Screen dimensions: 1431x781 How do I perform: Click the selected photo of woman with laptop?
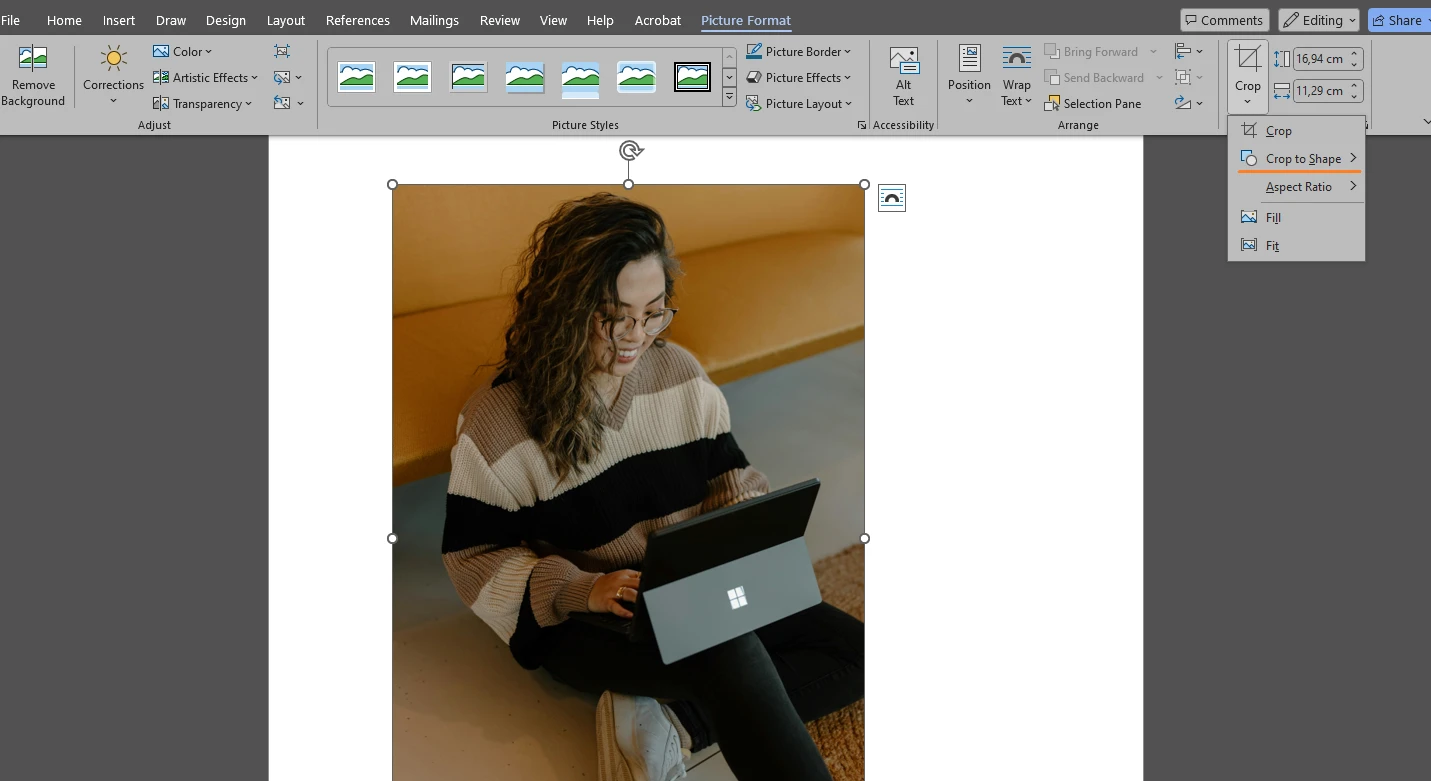click(x=628, y=482)
